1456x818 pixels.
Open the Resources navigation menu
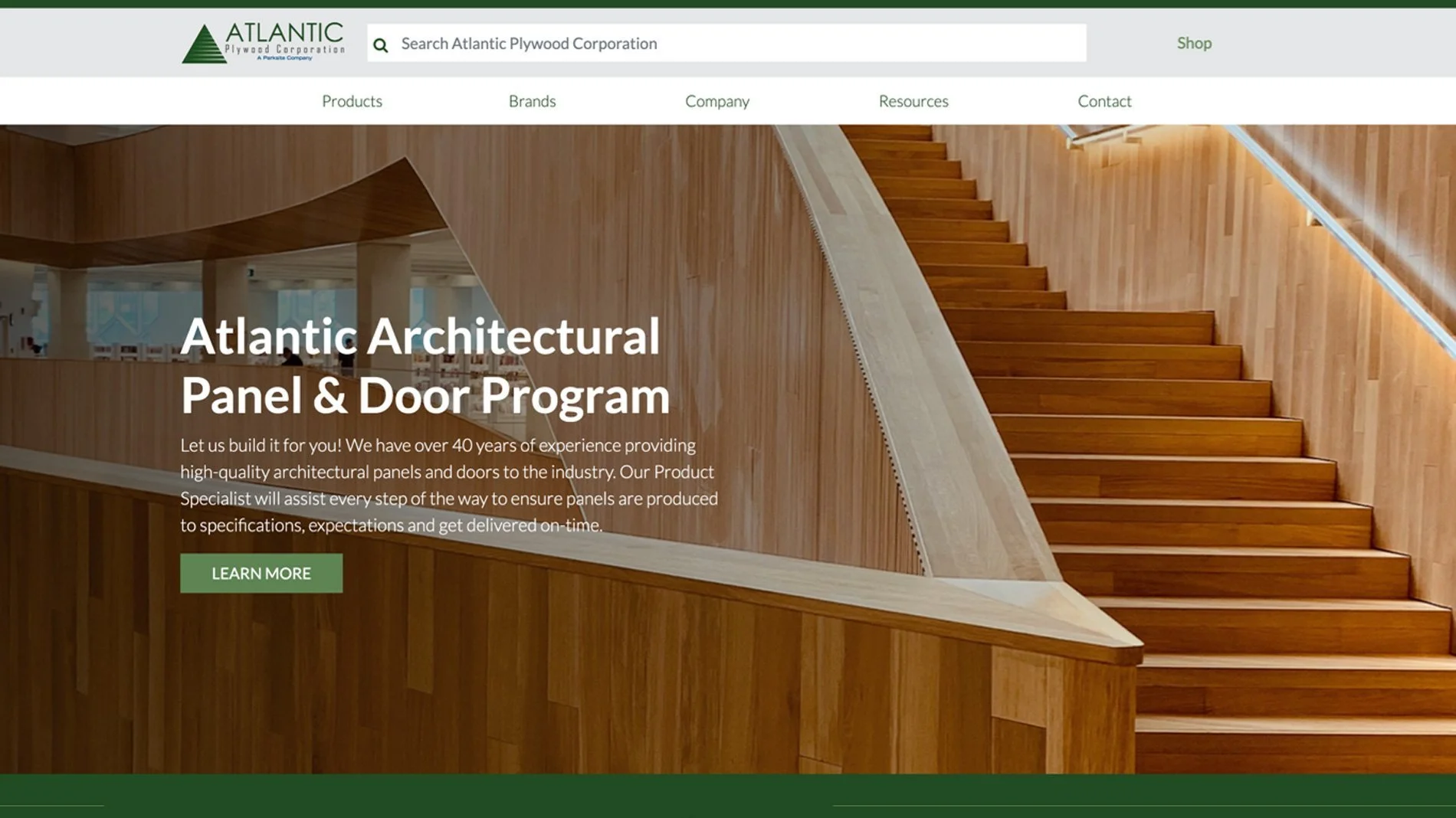pos(913,100)
